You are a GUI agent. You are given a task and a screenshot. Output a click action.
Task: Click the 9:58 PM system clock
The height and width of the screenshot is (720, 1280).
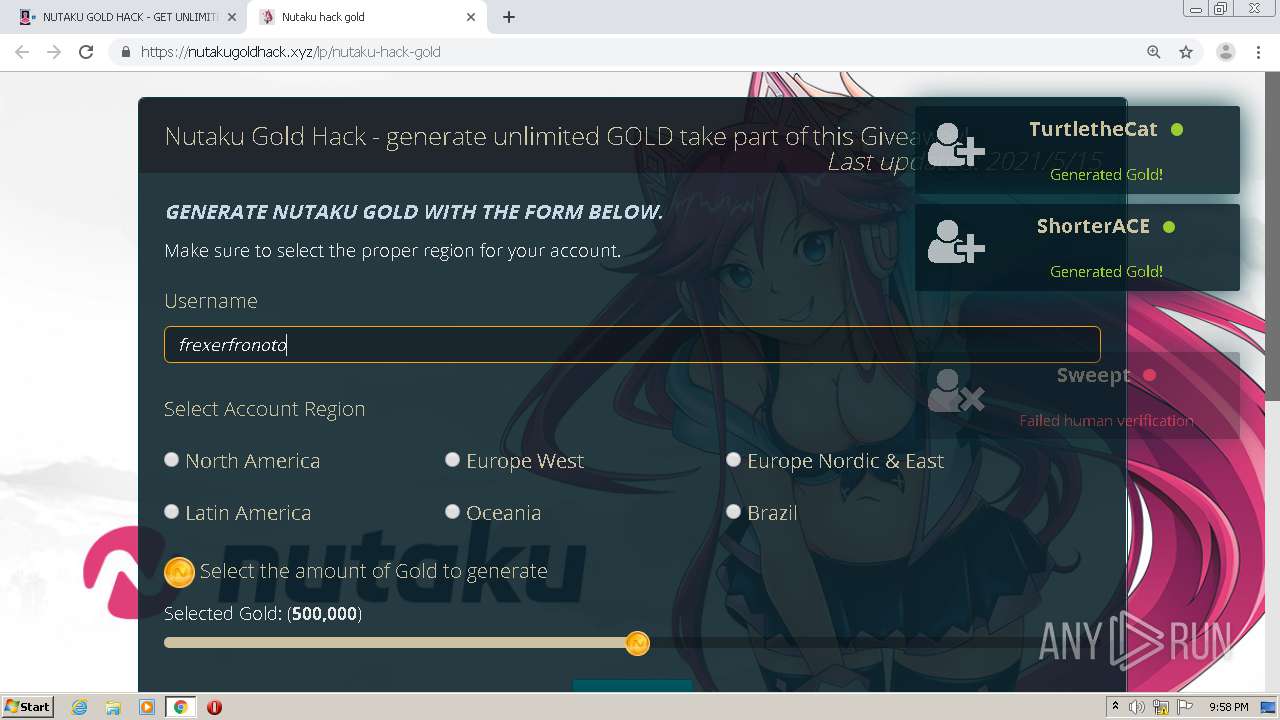click(x=1228, y=707)
